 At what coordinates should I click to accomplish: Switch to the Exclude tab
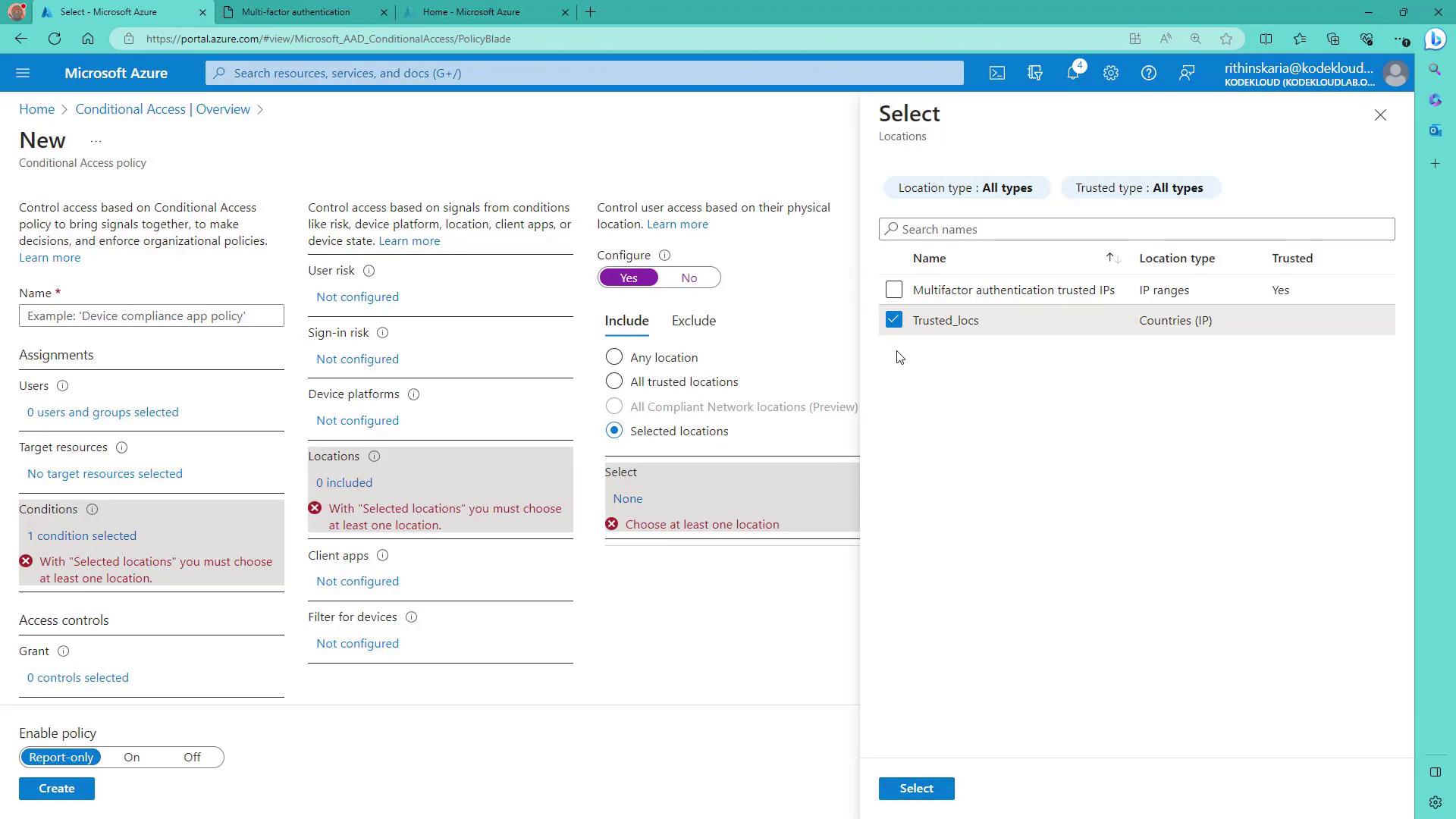694,321
